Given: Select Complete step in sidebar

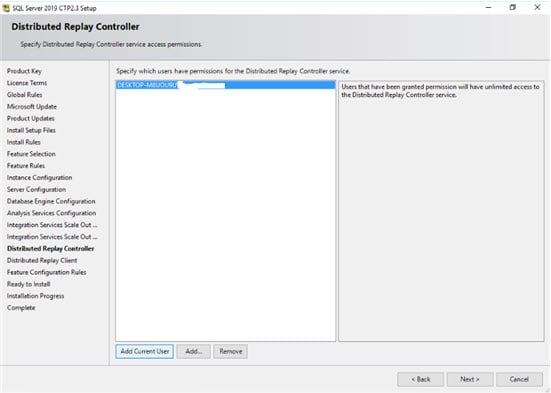Looking at the screenshot, I should pyautogui.click(x=21, y=308).
